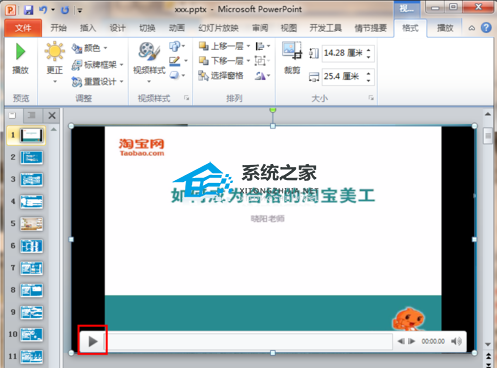Select the Crop (裁剪) tool

click(x=292, y=57)
